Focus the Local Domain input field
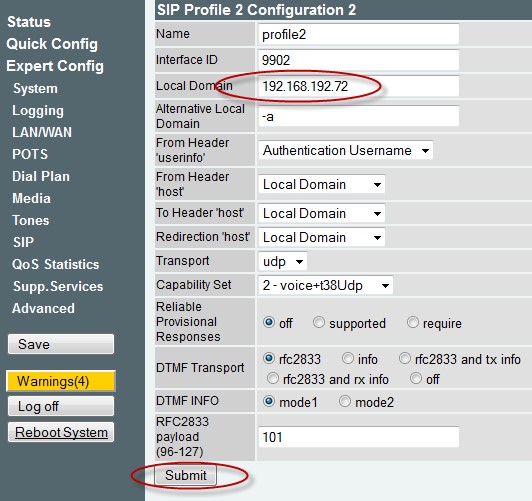Viewport: 532px width, 501px height. click(x=358, y=86)
